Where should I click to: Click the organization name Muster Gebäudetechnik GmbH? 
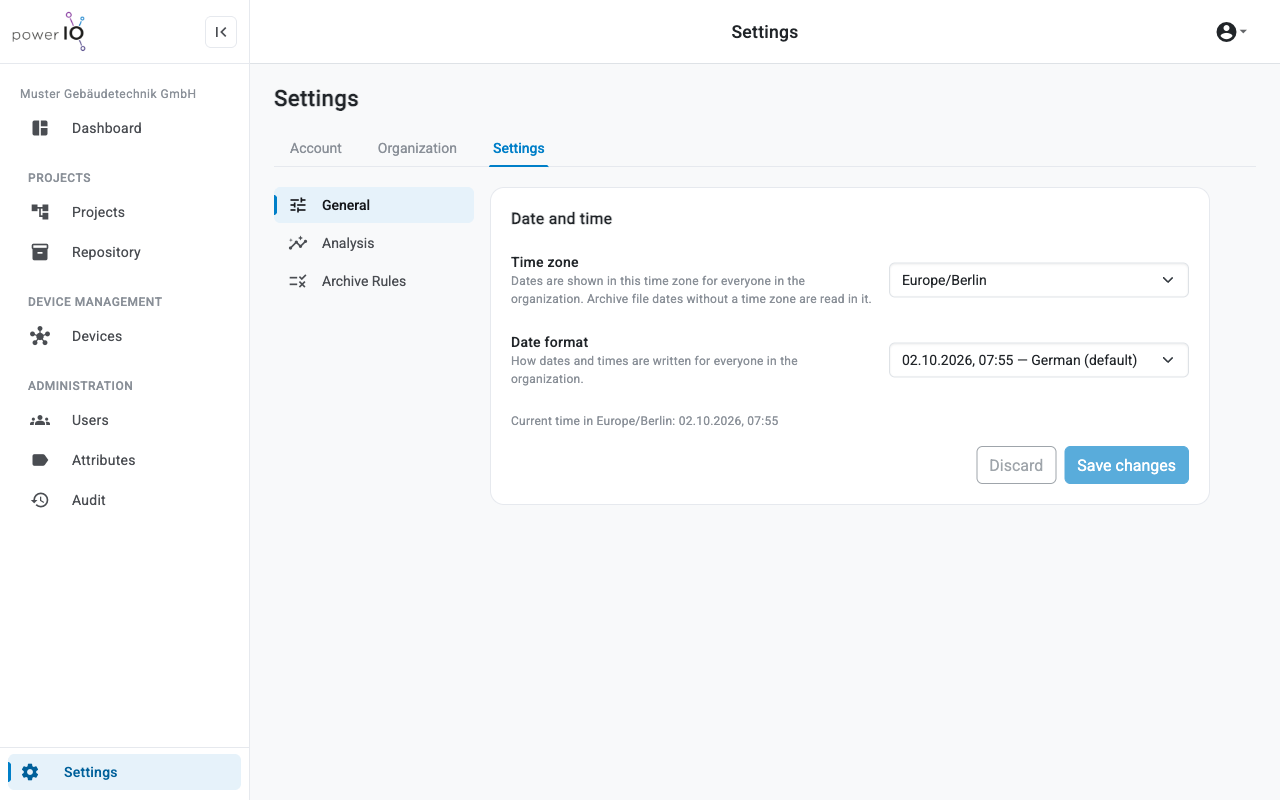[x=108, y=94]
